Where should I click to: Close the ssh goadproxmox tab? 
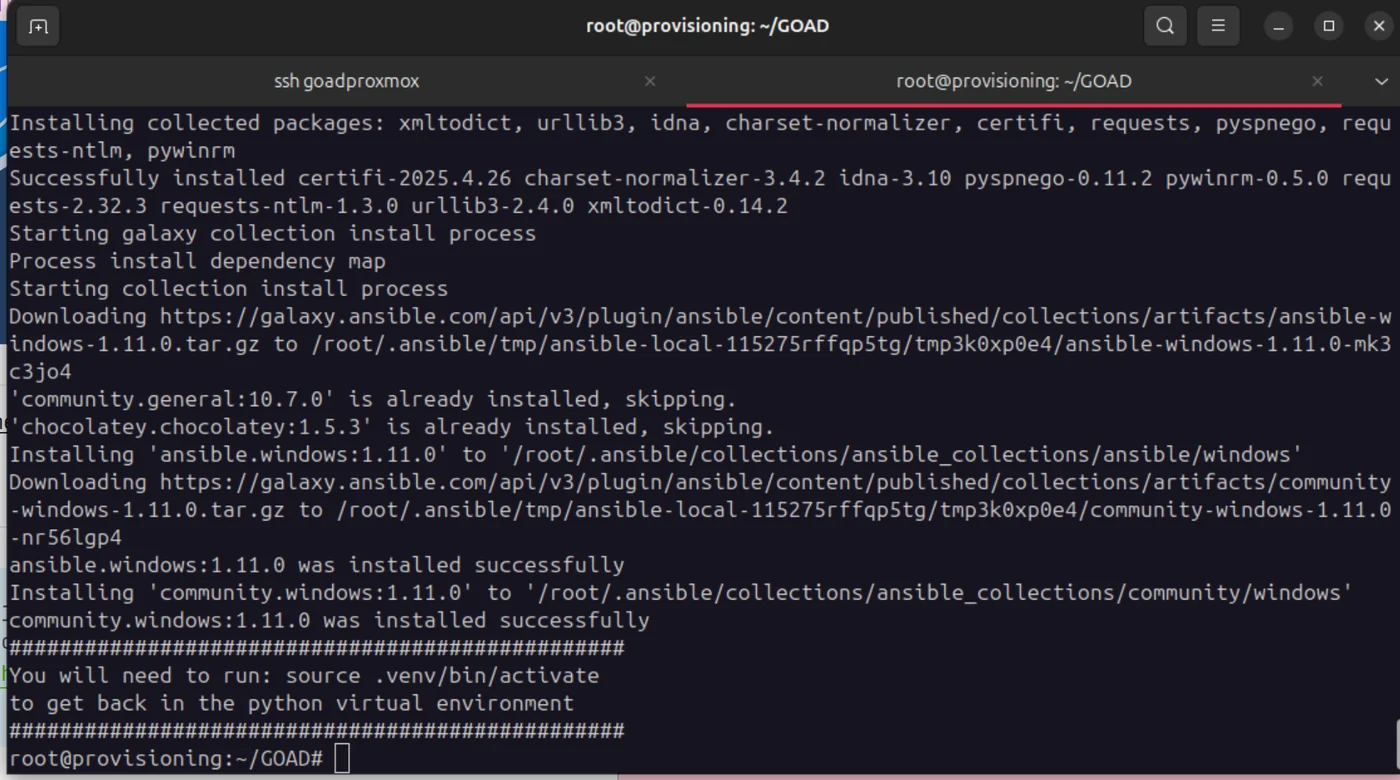click(x=650, y=81)
